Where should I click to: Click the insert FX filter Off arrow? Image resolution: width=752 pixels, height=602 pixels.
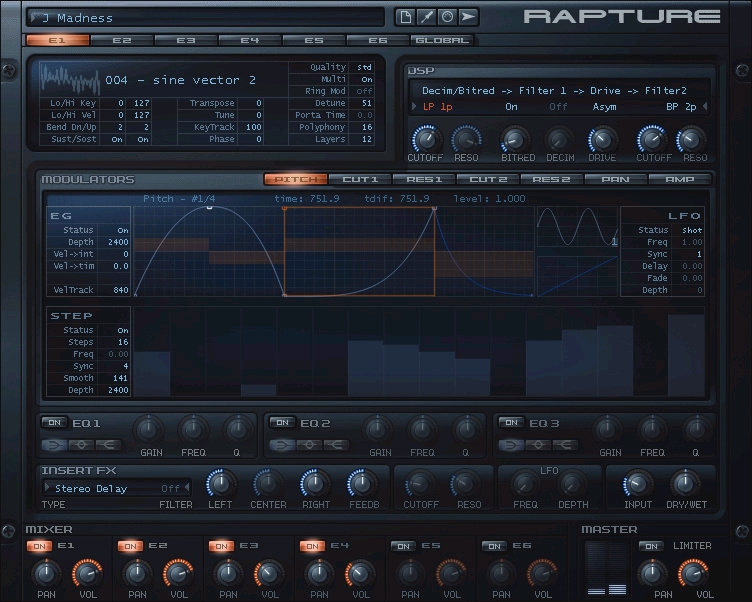(187, 488)
